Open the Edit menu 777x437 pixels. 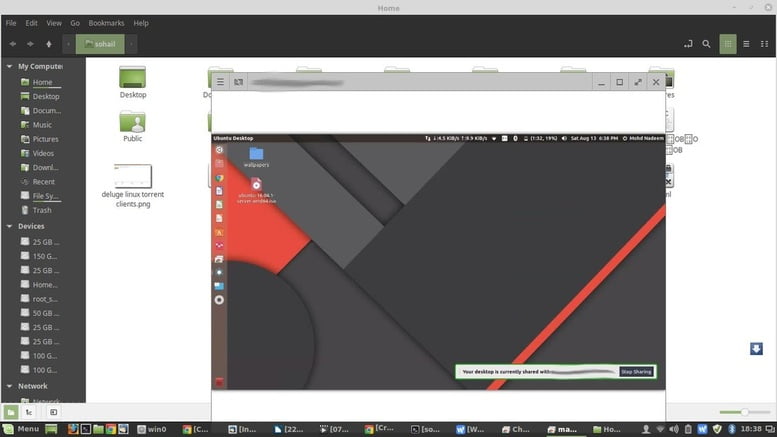pyautogui.click(x=31, y=23)
